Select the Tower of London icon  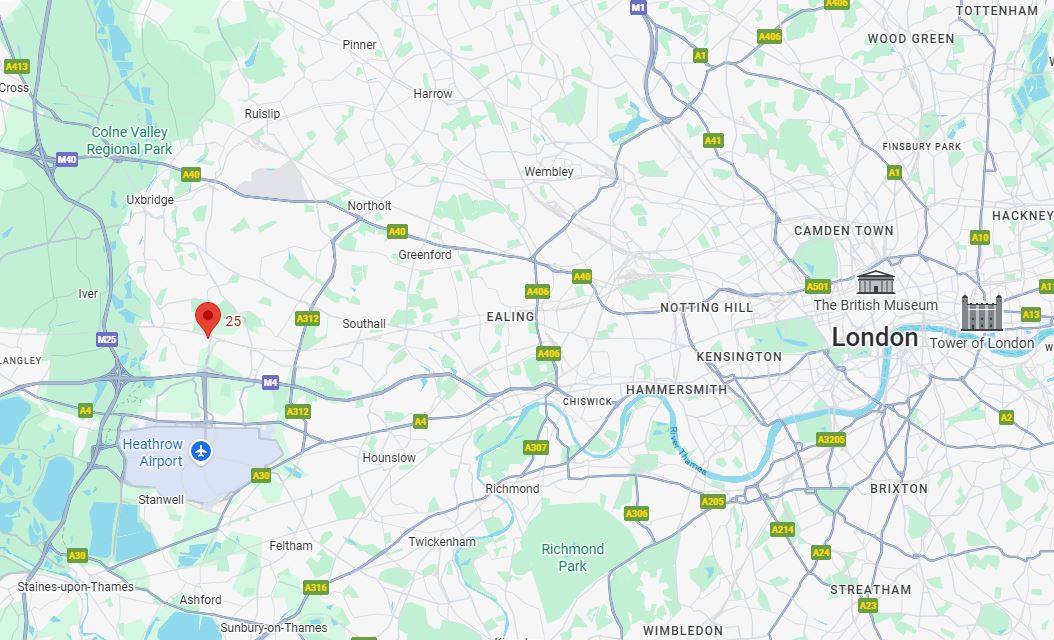coord(981,313)
